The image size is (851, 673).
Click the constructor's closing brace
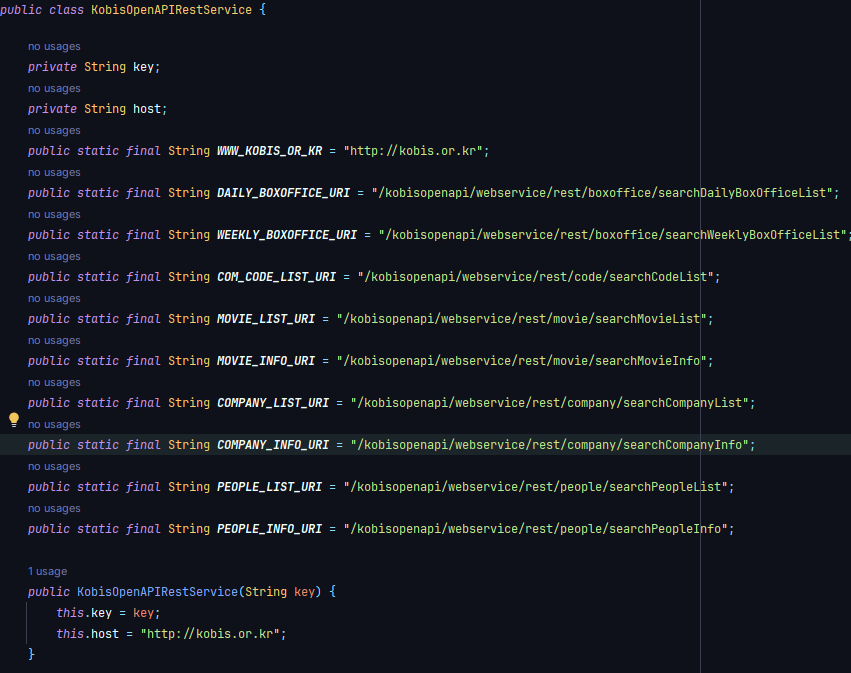pos(31,655)
